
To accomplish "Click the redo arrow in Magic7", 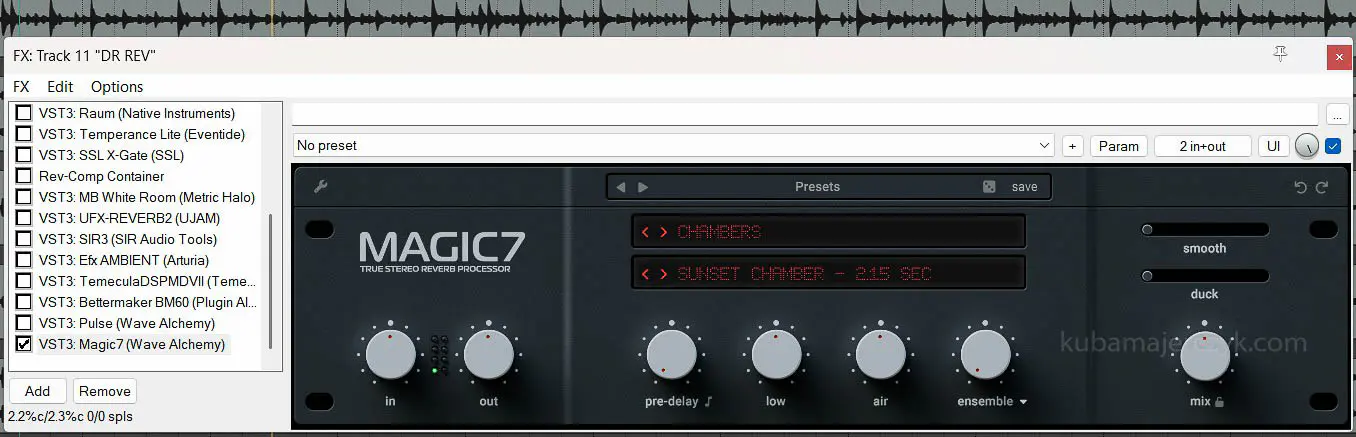I will [1322, 187].
